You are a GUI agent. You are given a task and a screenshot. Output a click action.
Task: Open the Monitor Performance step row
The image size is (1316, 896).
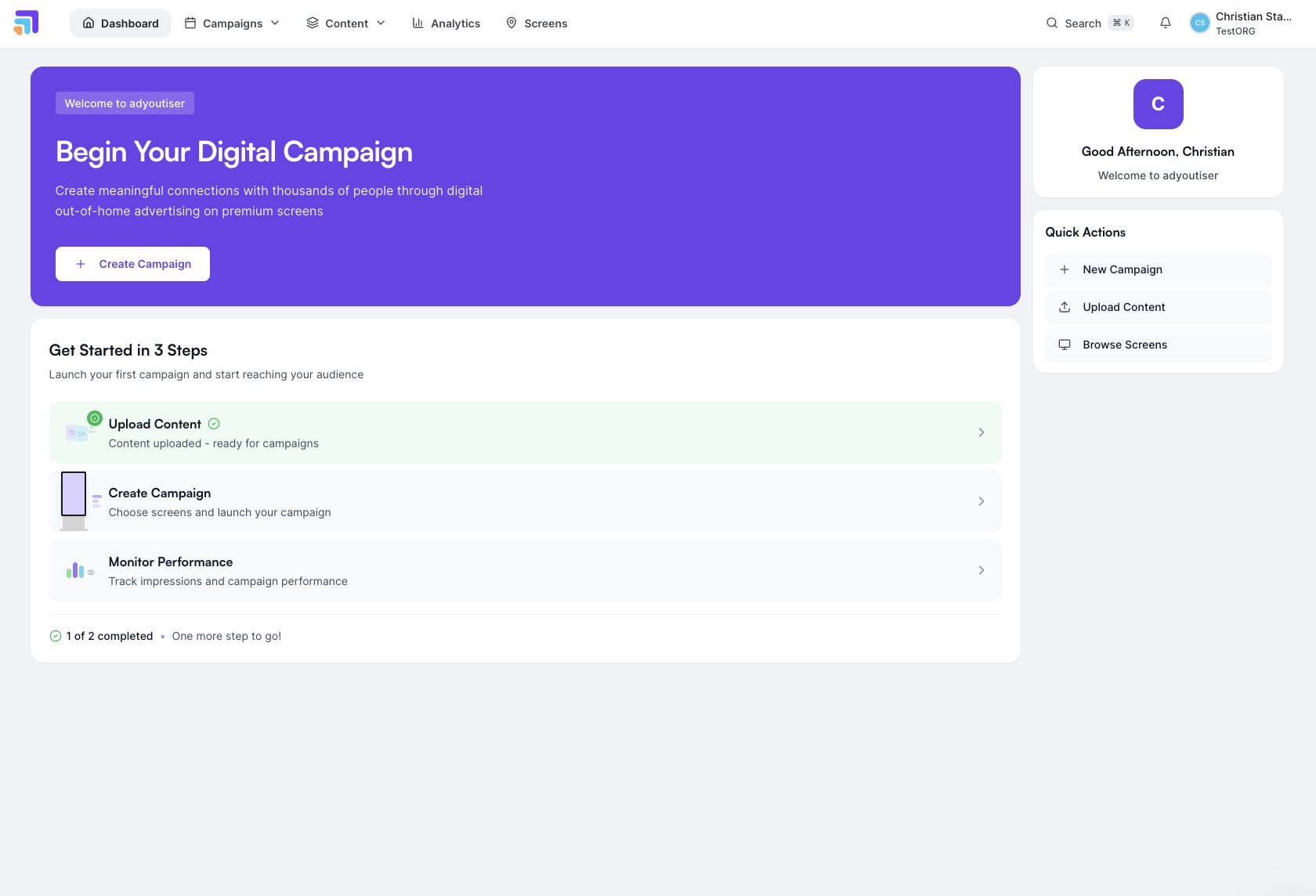(x=525, y=570)
